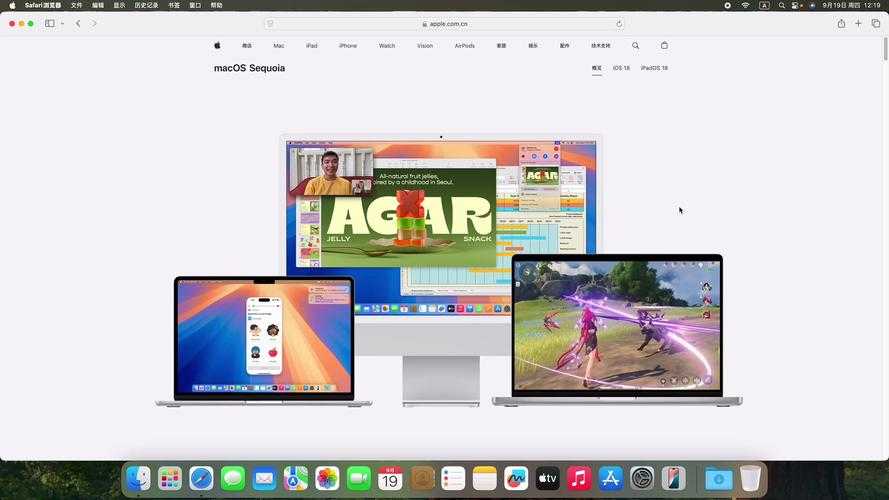Open Photos from the Dock

tap(327, 479)
